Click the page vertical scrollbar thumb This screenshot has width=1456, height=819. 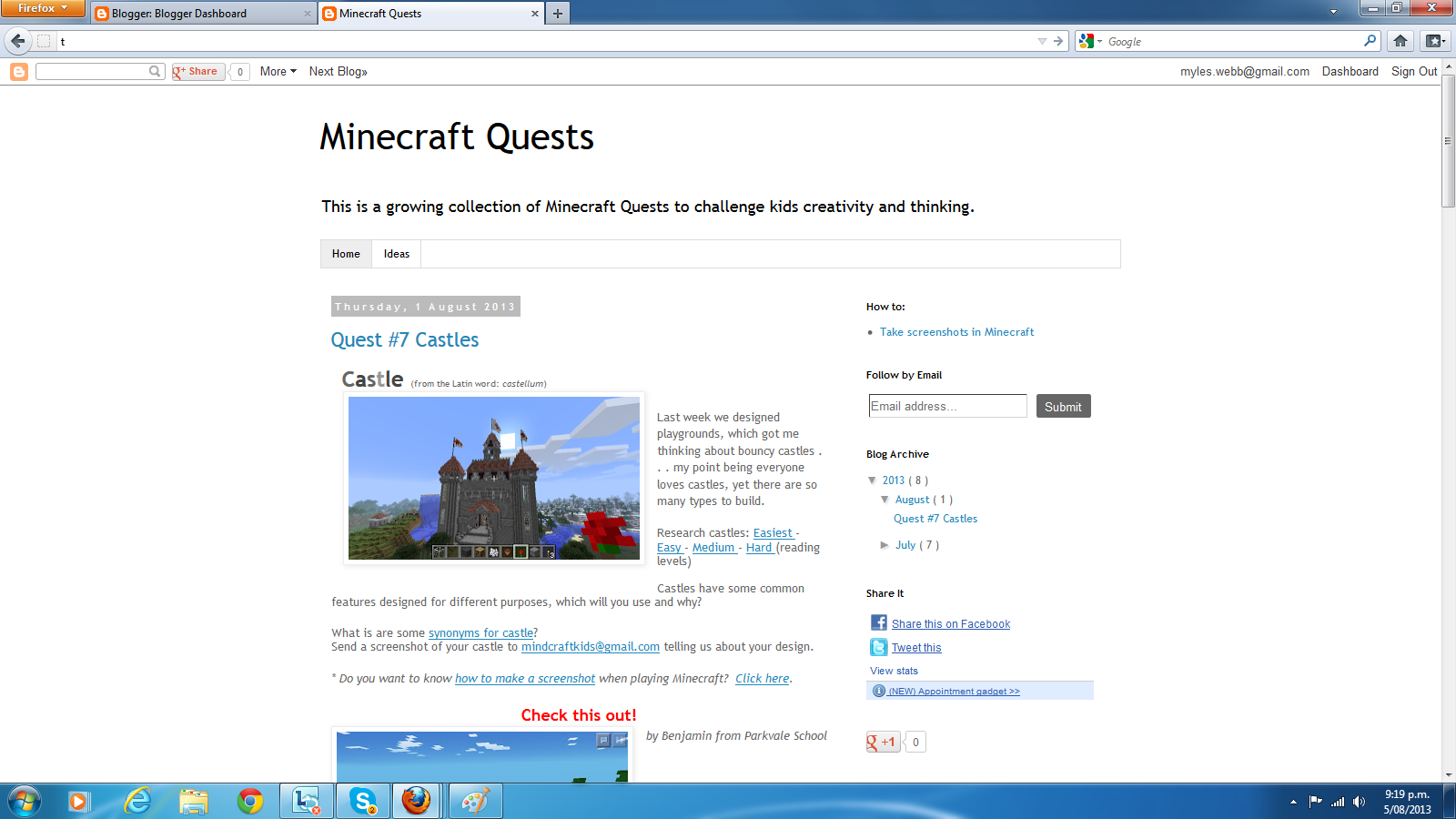[x=1448, y=141]
